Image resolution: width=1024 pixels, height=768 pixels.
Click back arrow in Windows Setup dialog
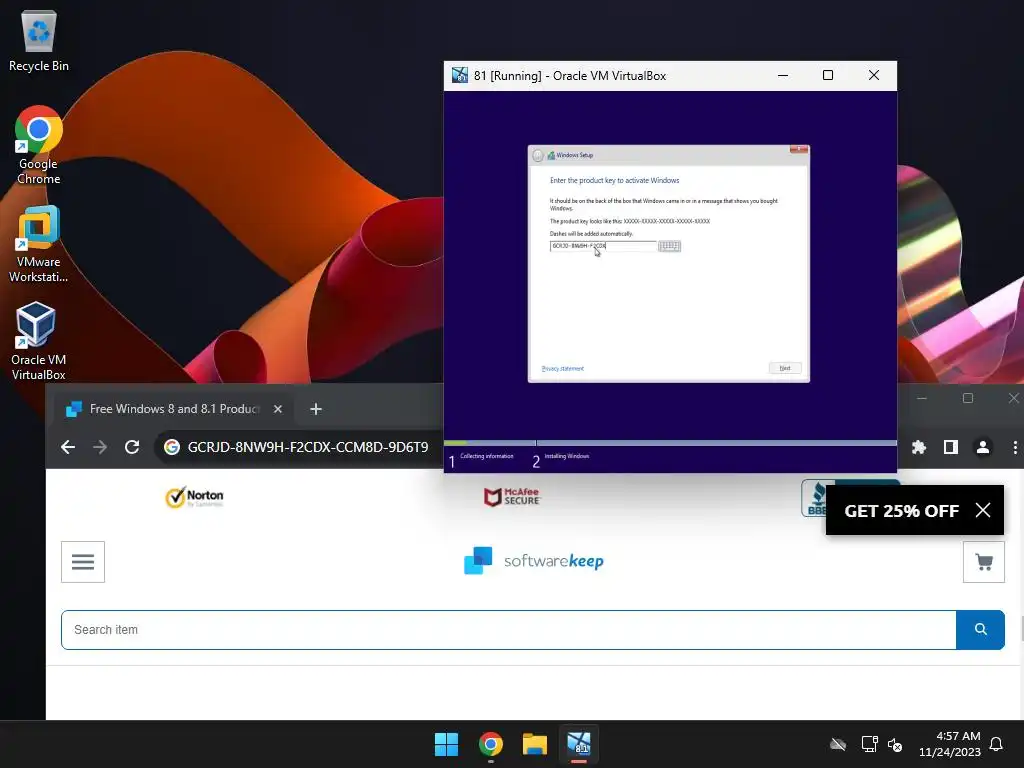(x=538, y=155)
